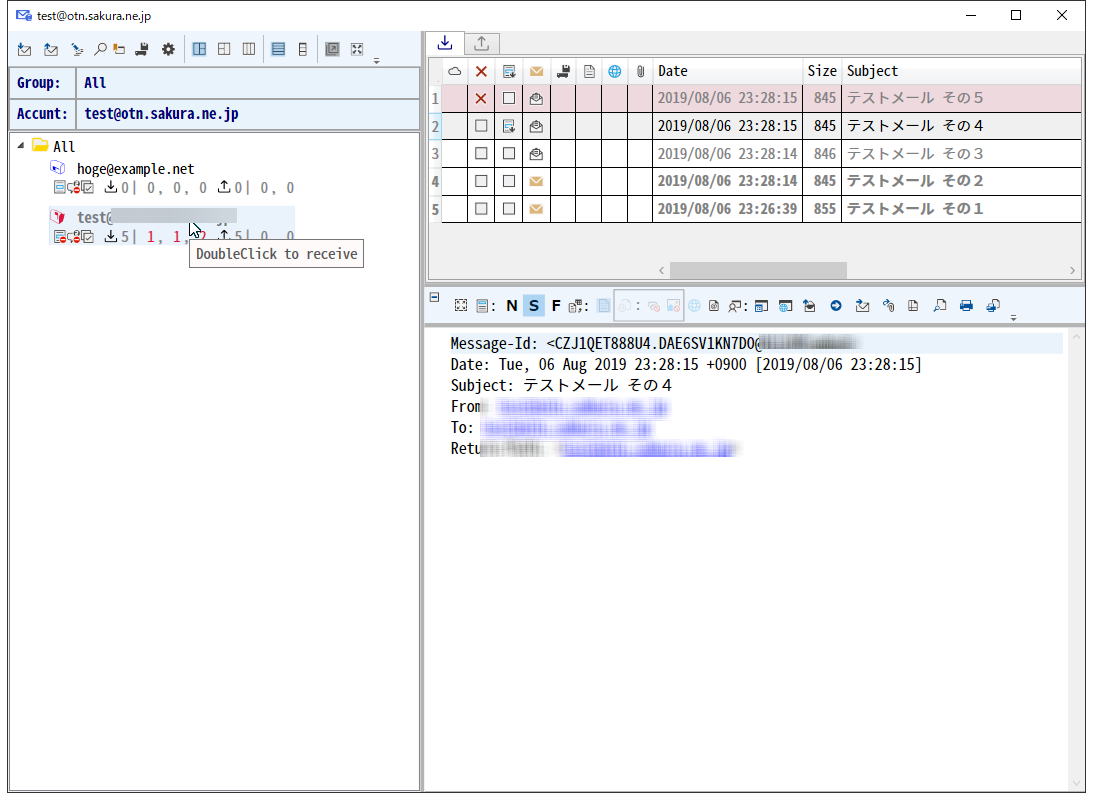Screen dimensions: 1093x800
Task: Click the horizontal scrollbar of mail list
Action: [x=758, y=270]
